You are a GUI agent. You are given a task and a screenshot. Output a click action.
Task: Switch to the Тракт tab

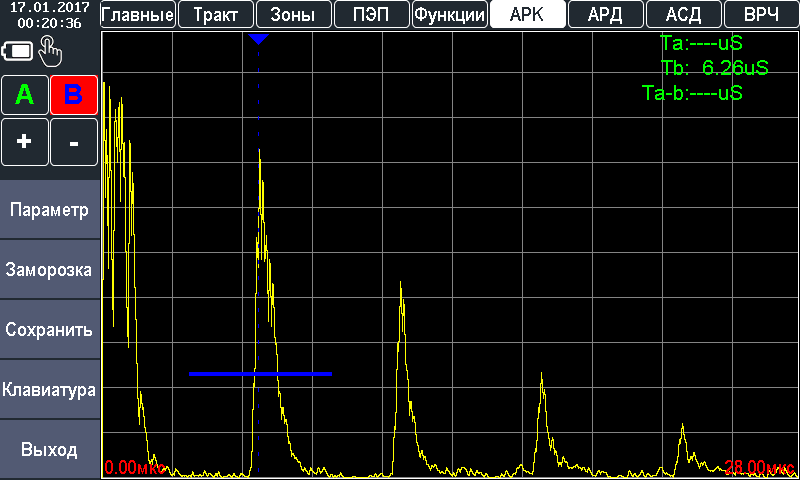click(215, 14)
